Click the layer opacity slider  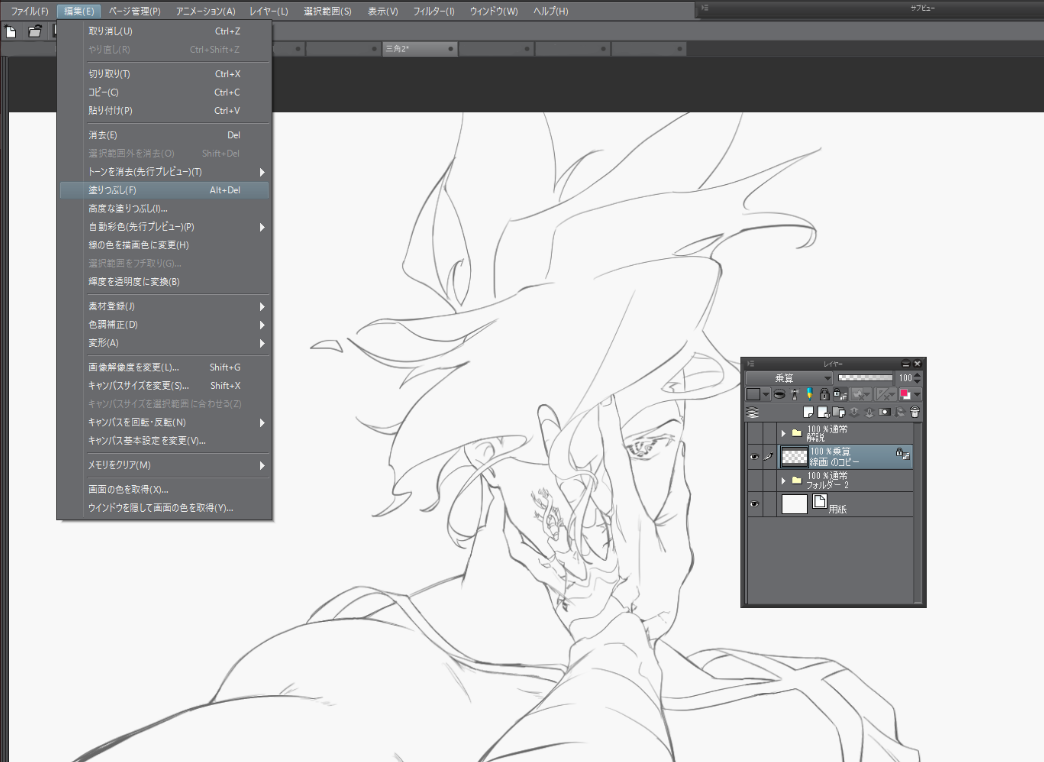(x=865, y=378)
